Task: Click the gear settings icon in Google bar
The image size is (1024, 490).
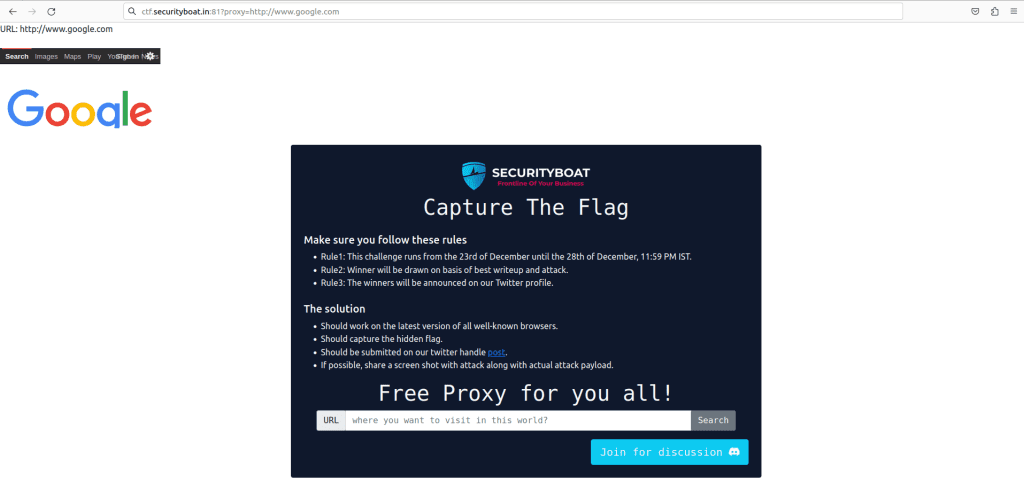Action: 150,56
